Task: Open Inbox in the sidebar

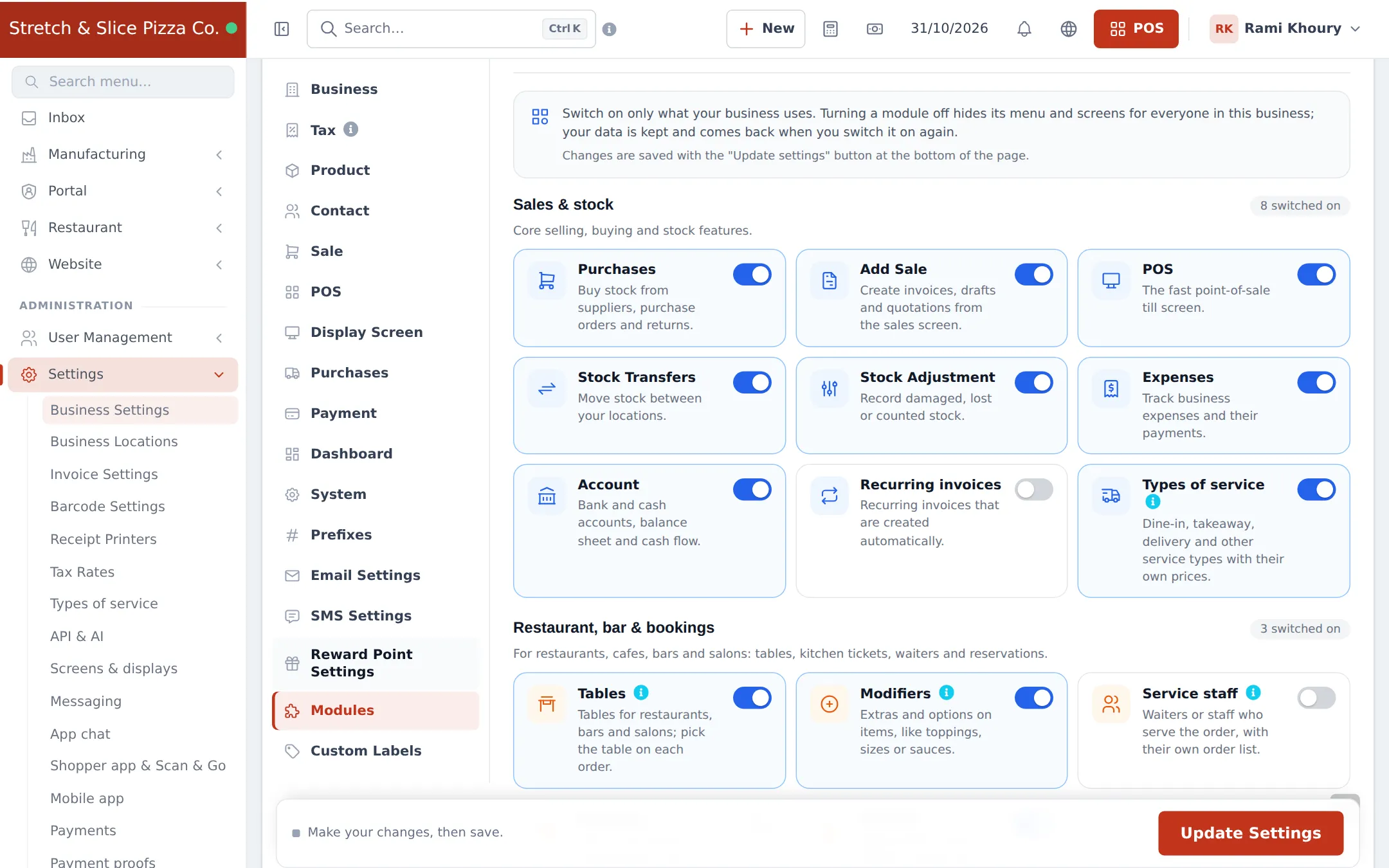Action: coord(123,118)
